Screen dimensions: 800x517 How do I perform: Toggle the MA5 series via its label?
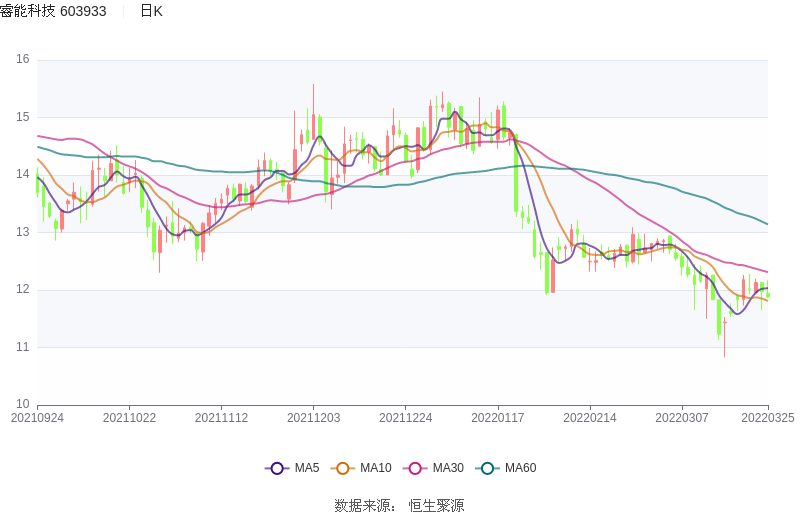307,468
